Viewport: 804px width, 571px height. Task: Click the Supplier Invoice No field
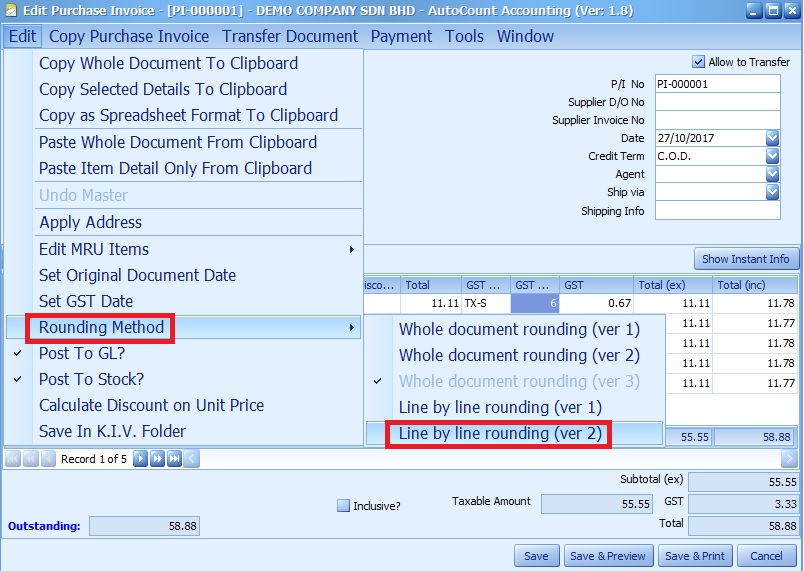(x=717, y=120)
